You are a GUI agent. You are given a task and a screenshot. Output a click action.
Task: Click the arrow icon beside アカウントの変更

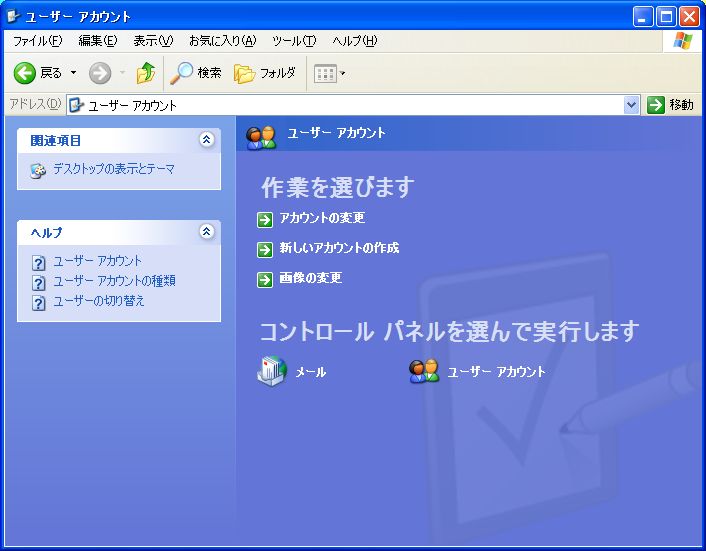click(265, 220)
